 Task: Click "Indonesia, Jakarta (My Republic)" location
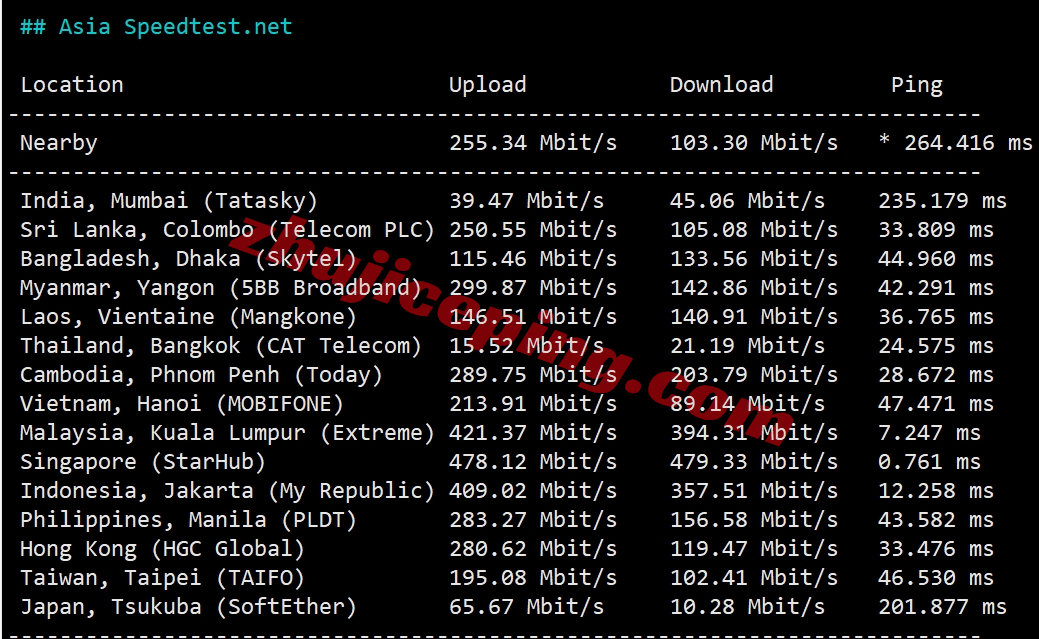pyautogui.click(x=227, y=491)
